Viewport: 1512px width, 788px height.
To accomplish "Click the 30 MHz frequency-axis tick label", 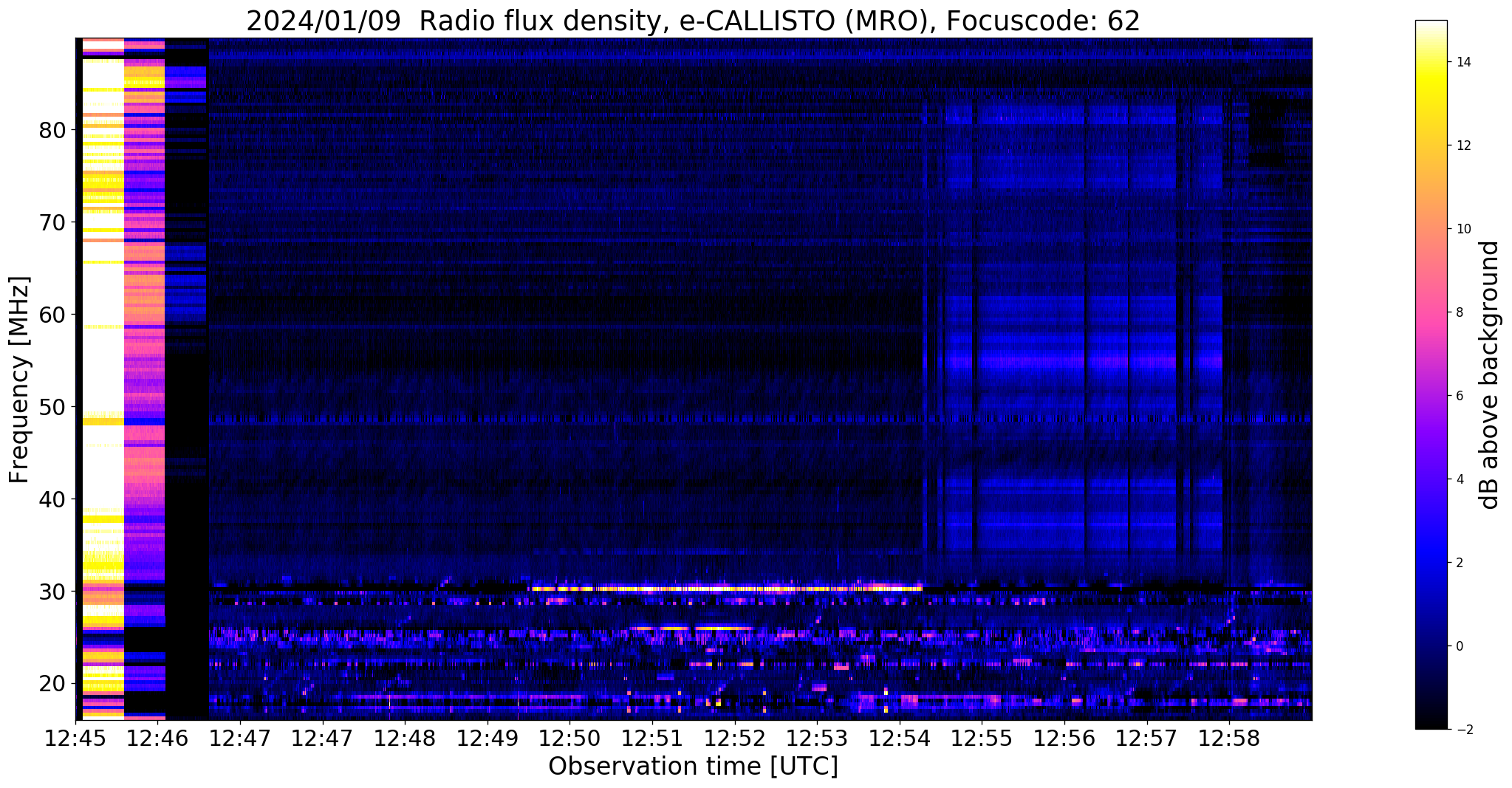I will click(x=52, y=592).
